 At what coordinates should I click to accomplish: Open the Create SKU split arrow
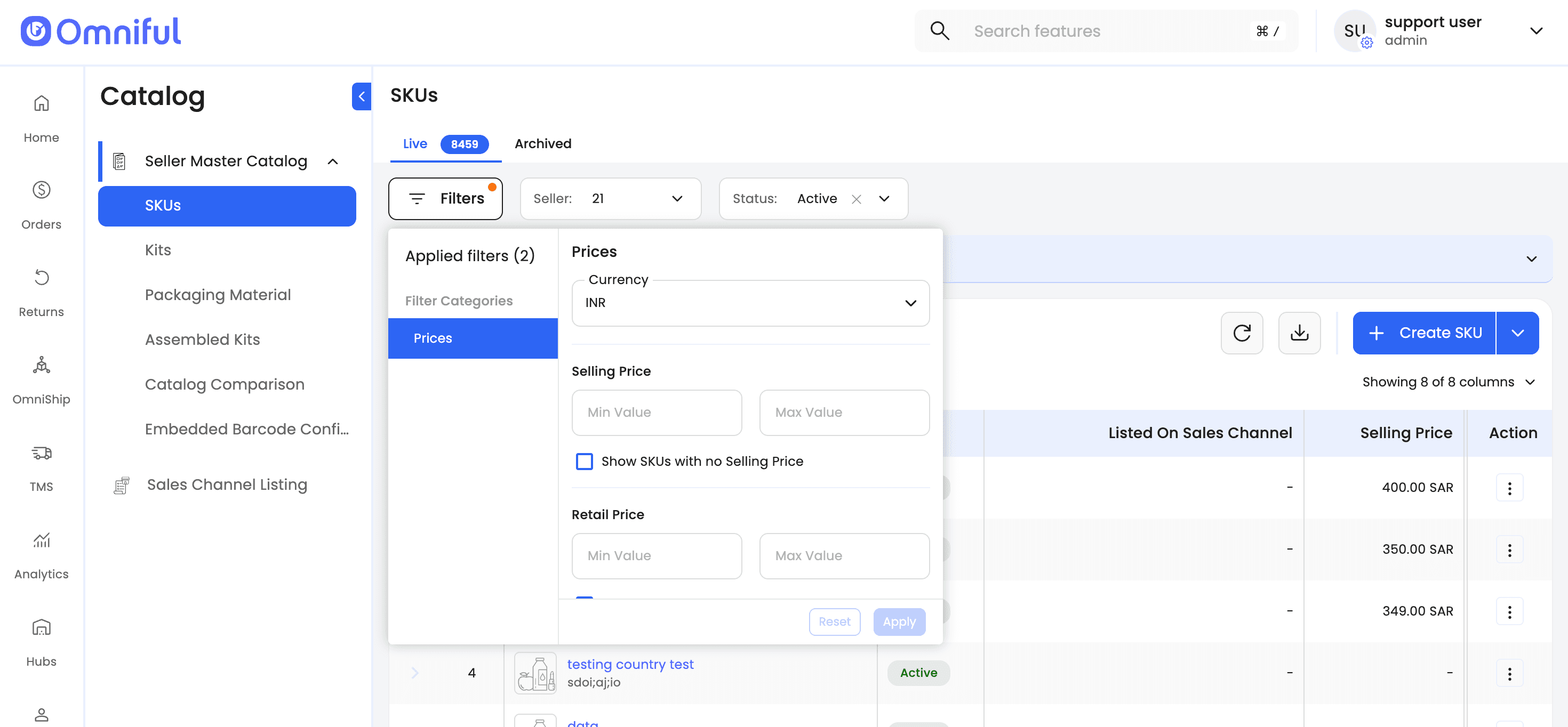click(x=1517, y=333)
